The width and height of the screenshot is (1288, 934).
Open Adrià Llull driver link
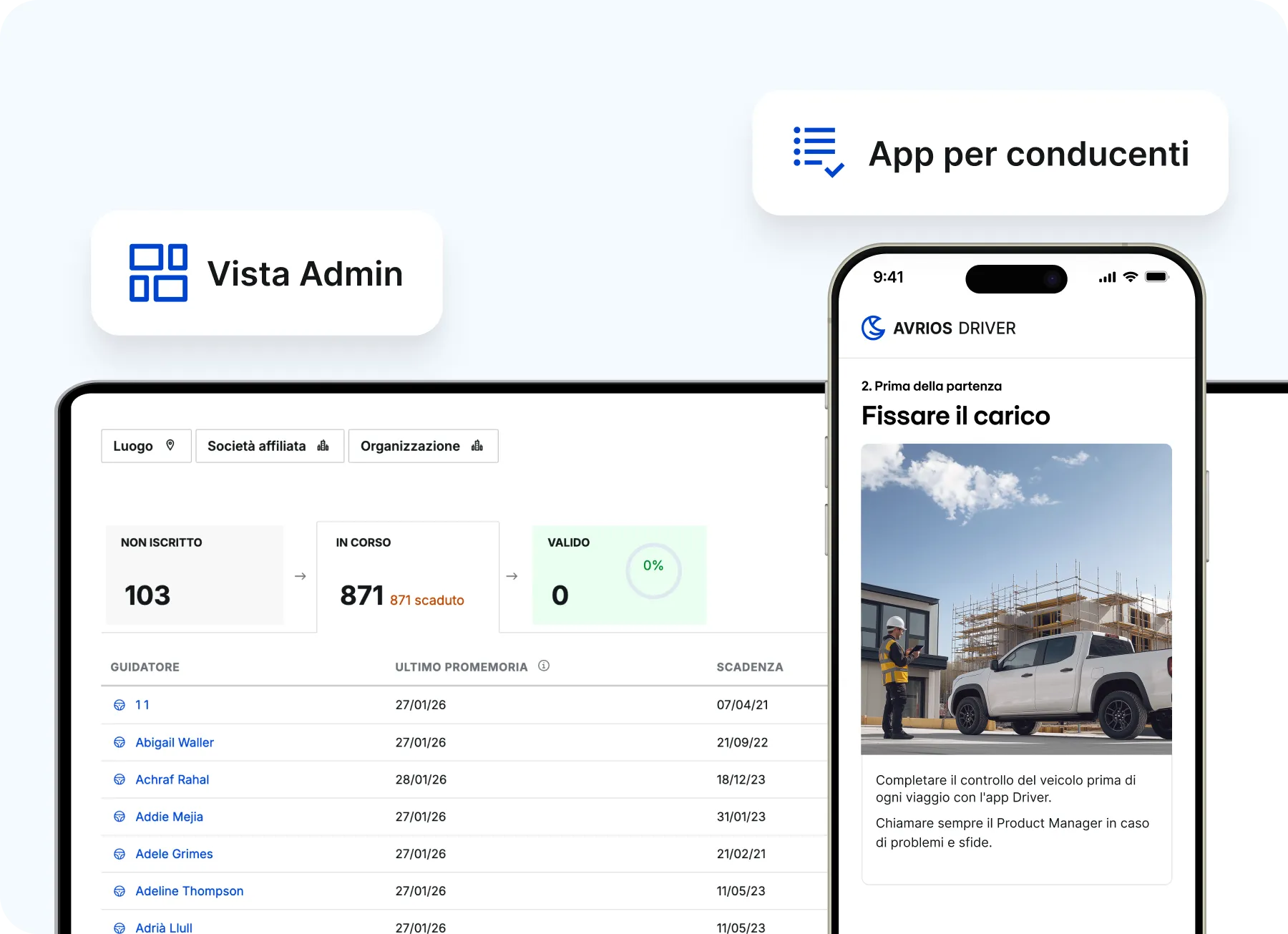click(164, 928)
